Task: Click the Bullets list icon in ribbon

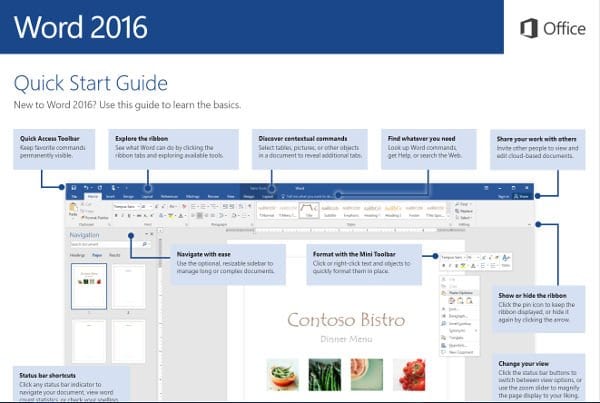Action: (194, 207)
